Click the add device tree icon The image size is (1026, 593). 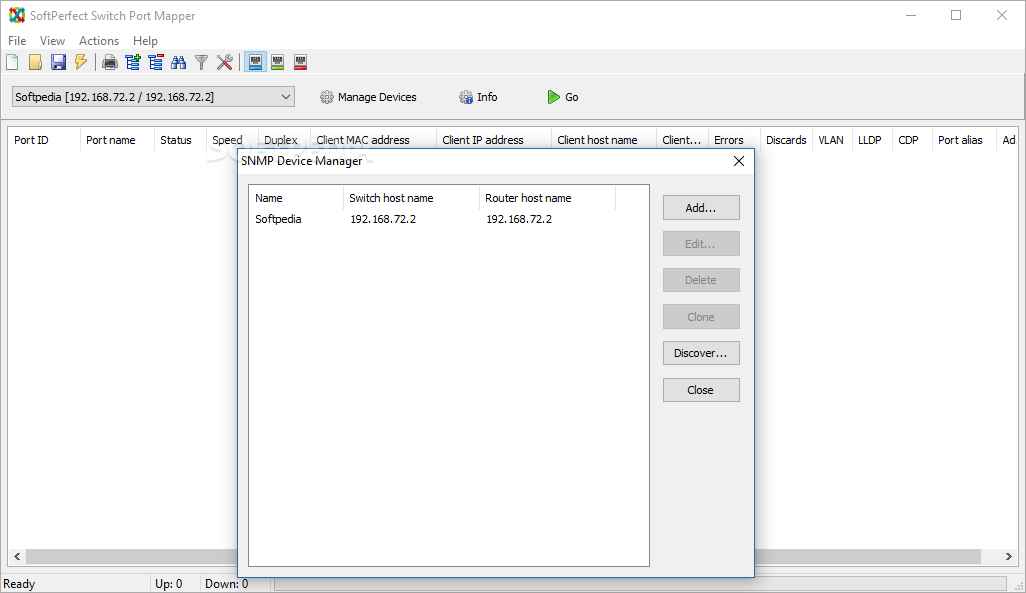[x=133, y=63]
